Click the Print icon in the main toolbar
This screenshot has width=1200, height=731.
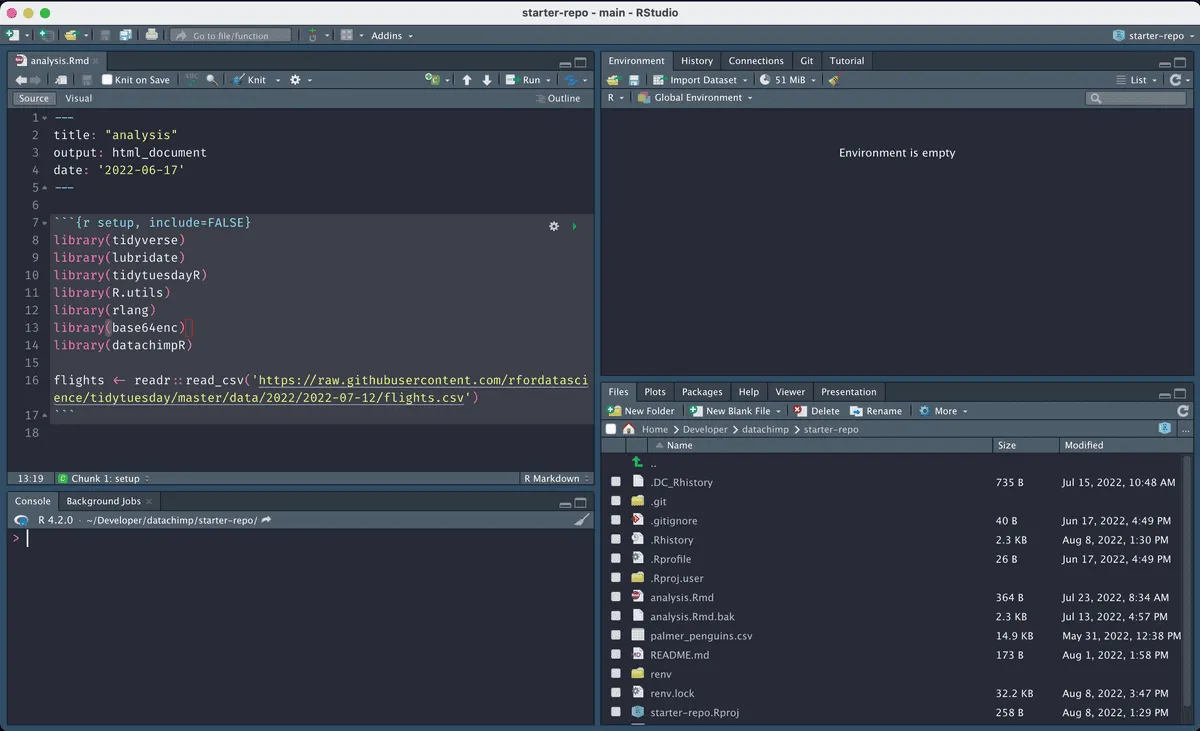pos(151,35)
